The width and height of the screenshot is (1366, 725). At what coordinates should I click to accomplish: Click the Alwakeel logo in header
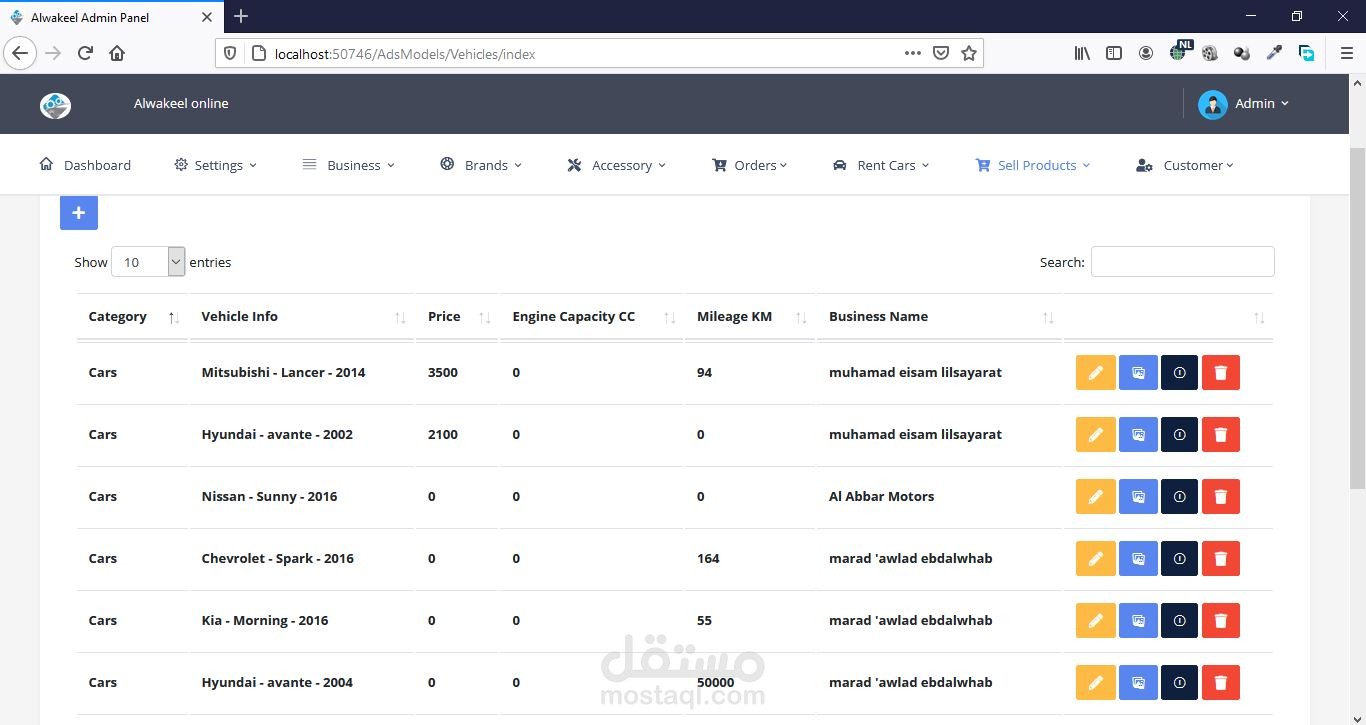pyautogui.click(x=55, y=104)
